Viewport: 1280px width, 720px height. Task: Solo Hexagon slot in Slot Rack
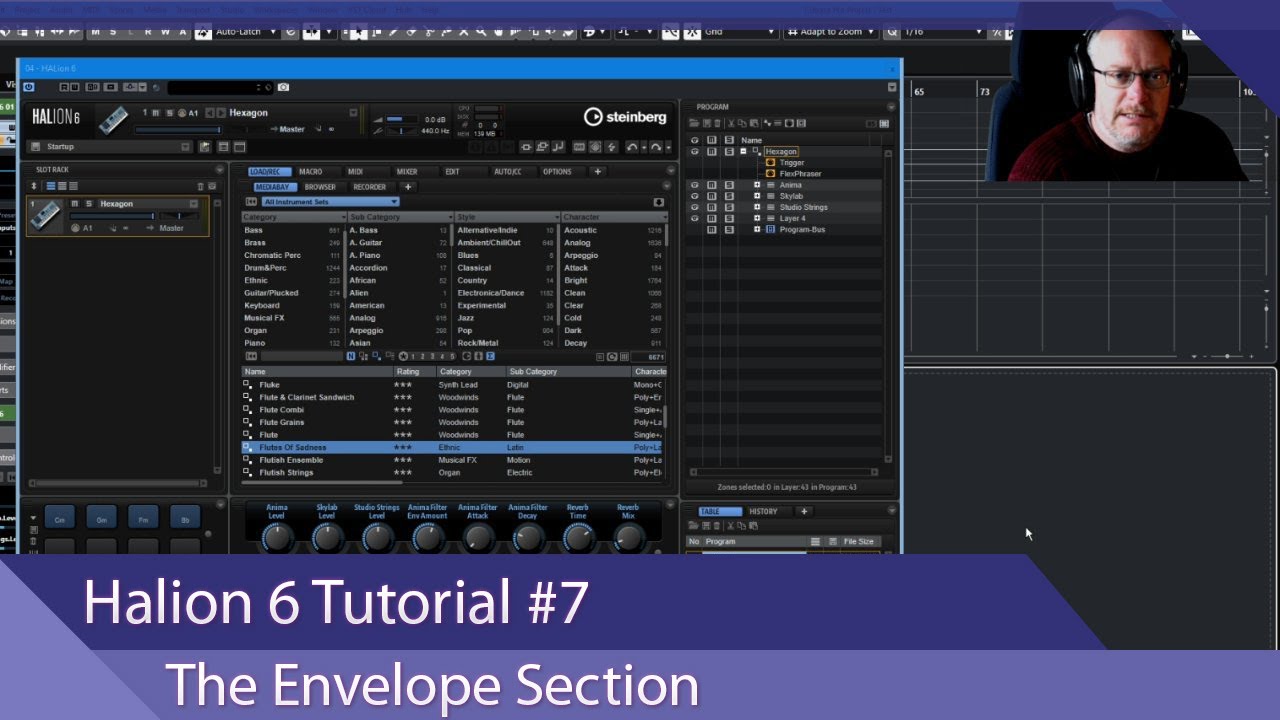coord(88,204)
